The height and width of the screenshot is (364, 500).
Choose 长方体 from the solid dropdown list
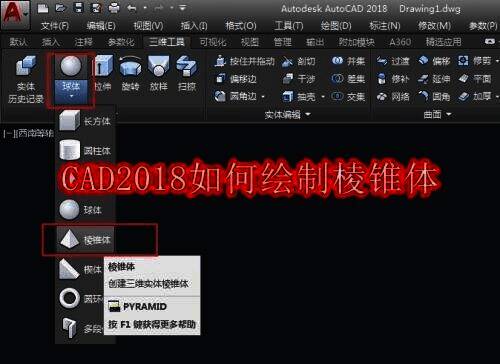click(x=85, y=121)
